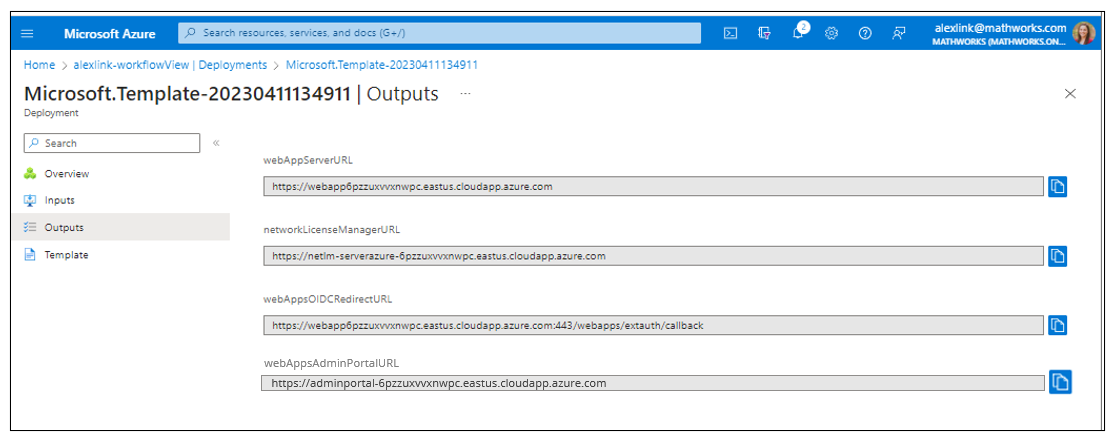
Task: Copy the webAppServerURL value
Action: tap(1057, 187)
